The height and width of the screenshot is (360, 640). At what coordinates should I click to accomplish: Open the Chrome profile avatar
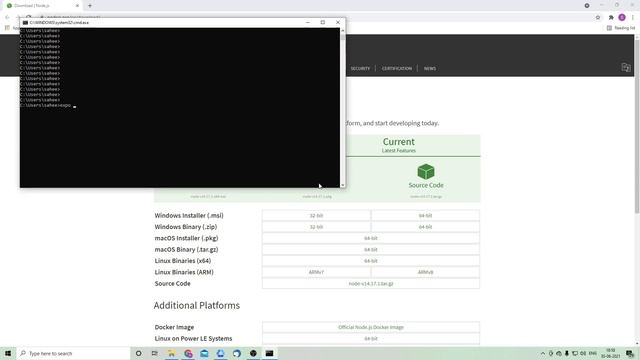(x=622, y=18)
